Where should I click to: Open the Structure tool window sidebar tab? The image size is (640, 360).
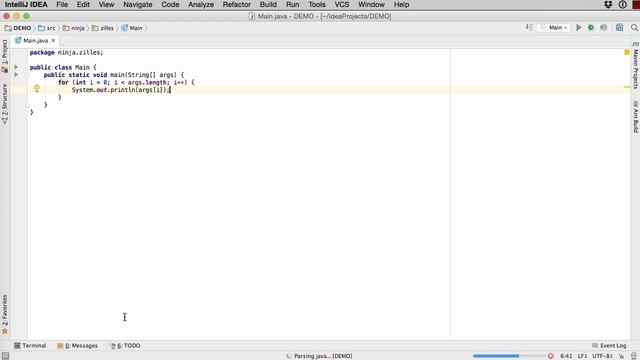pos(4,104)
